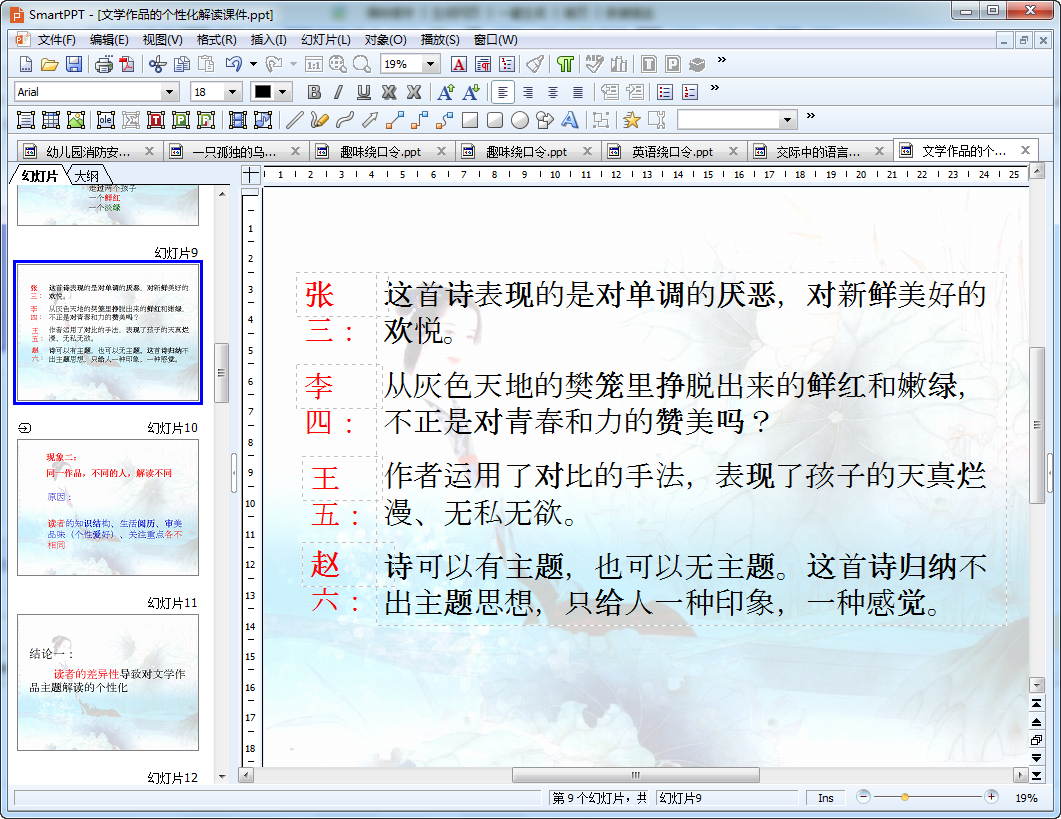
Task: Export the presentation as PDF
Action: (127, 64)
